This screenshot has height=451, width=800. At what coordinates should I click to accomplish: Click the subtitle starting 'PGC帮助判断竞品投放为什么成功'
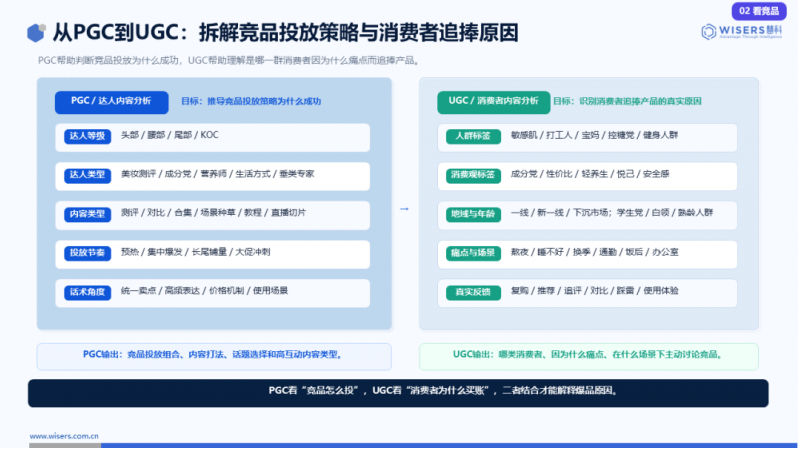[230, 61]
